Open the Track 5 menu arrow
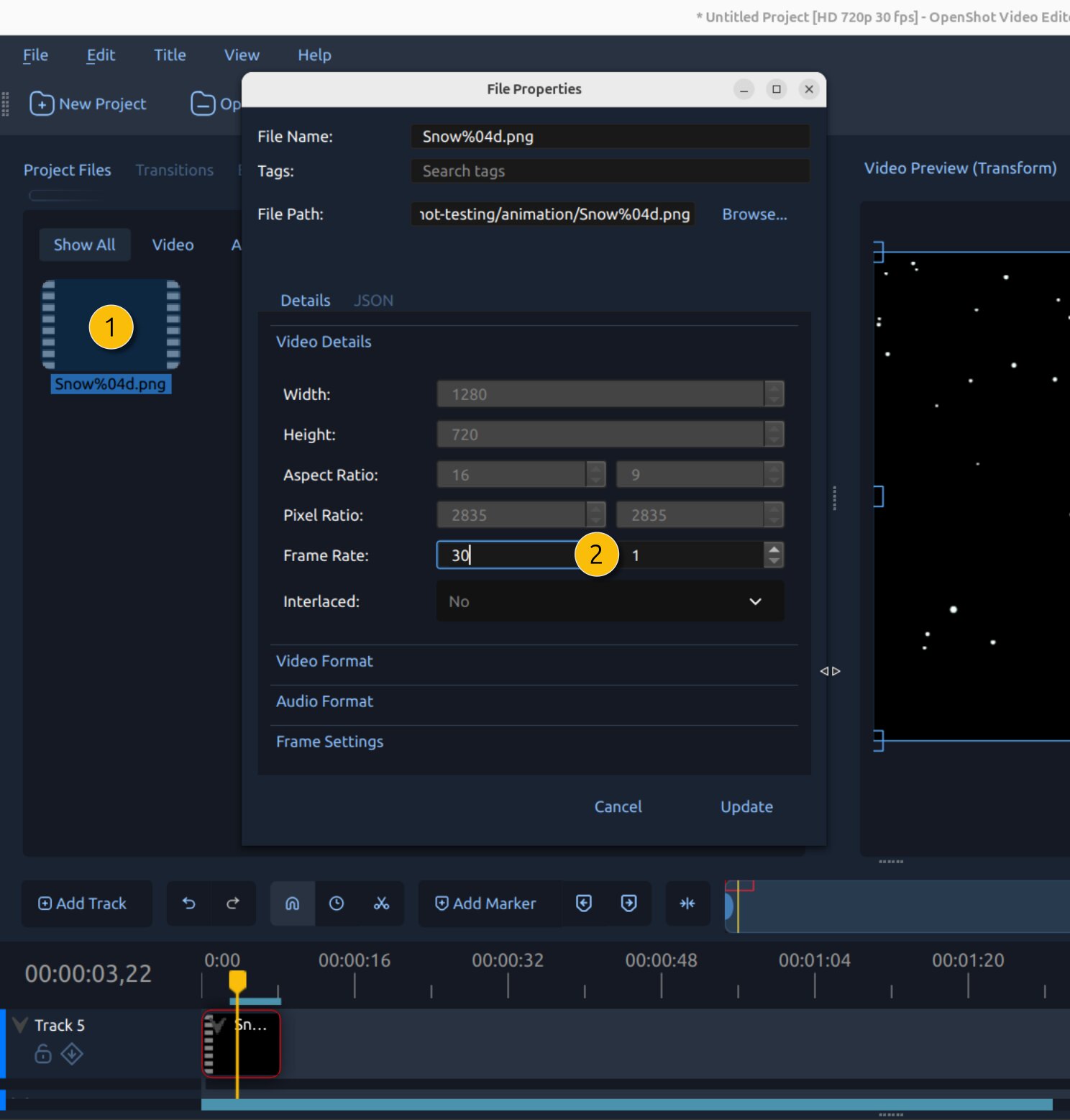Image resolution: width=1070 pixels, height=1120 pixels. click(20, 1025)
